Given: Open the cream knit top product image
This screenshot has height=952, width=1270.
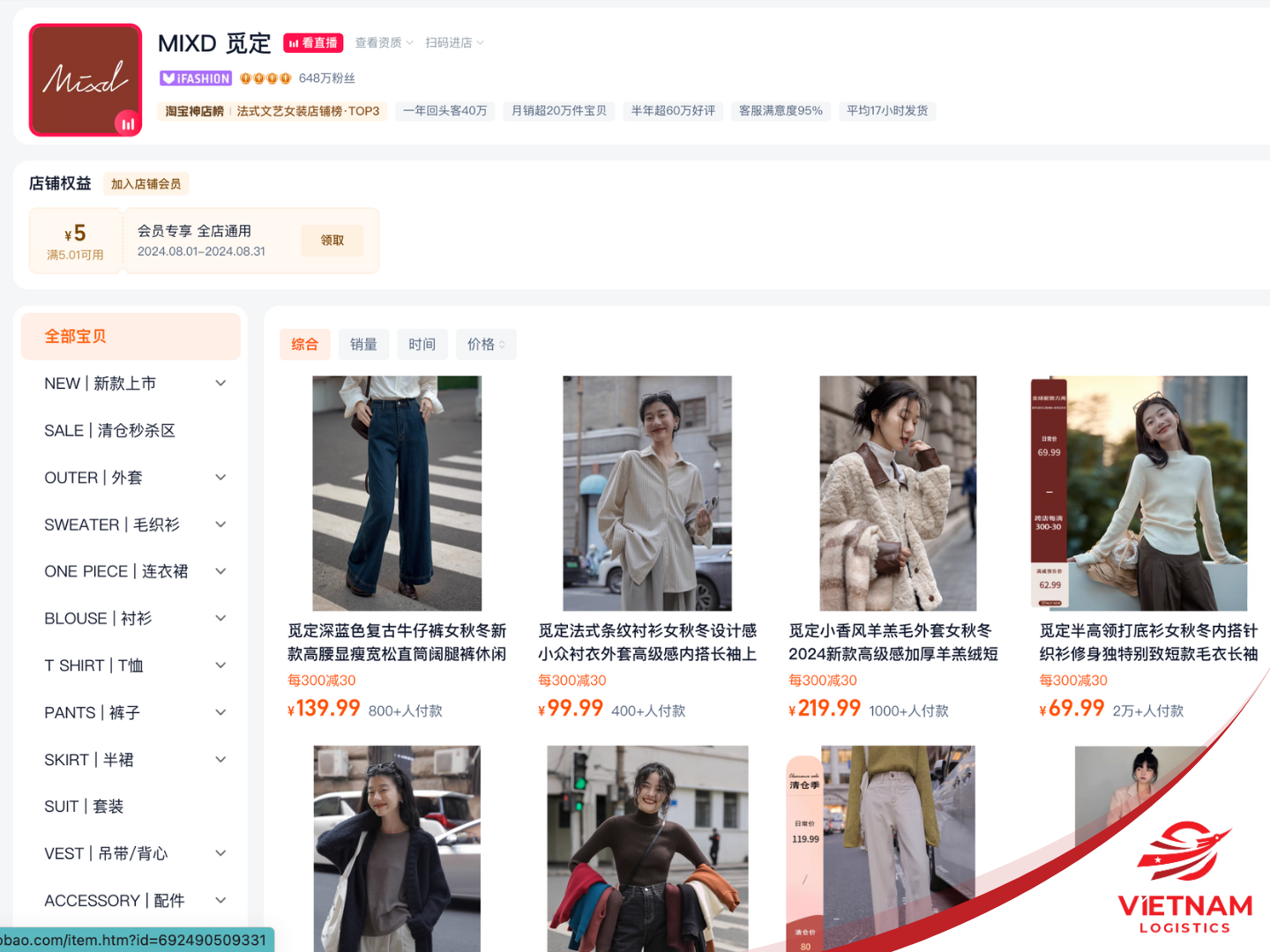Looking at the screenshot, I should [1139, 494].
